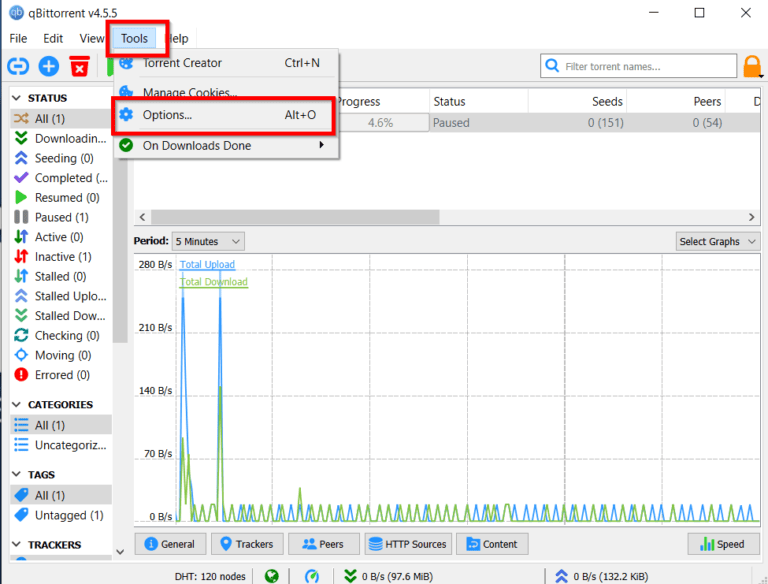
Task: Click the connection status globe icon
Action: [x=271, y=576]
